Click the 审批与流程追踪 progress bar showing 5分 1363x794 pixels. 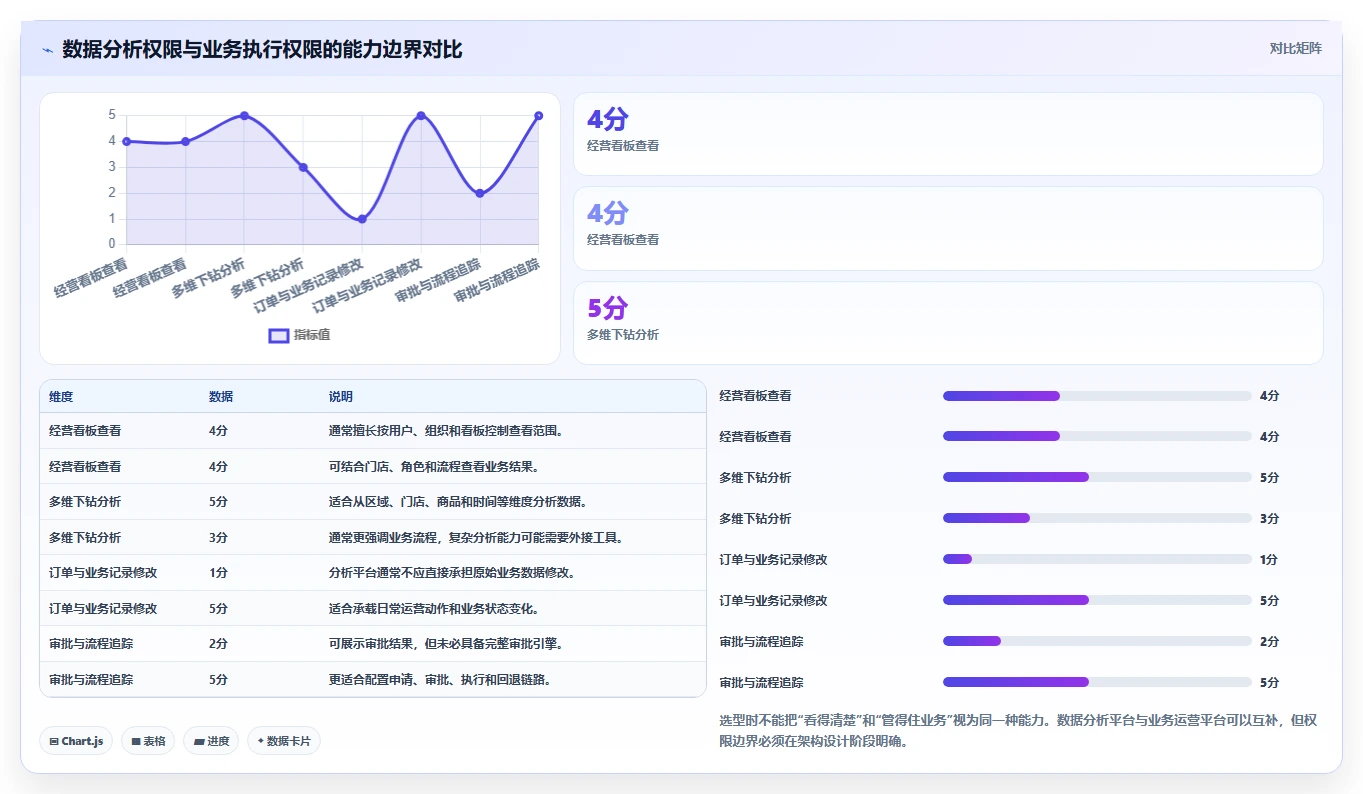tap(1097, 683)
